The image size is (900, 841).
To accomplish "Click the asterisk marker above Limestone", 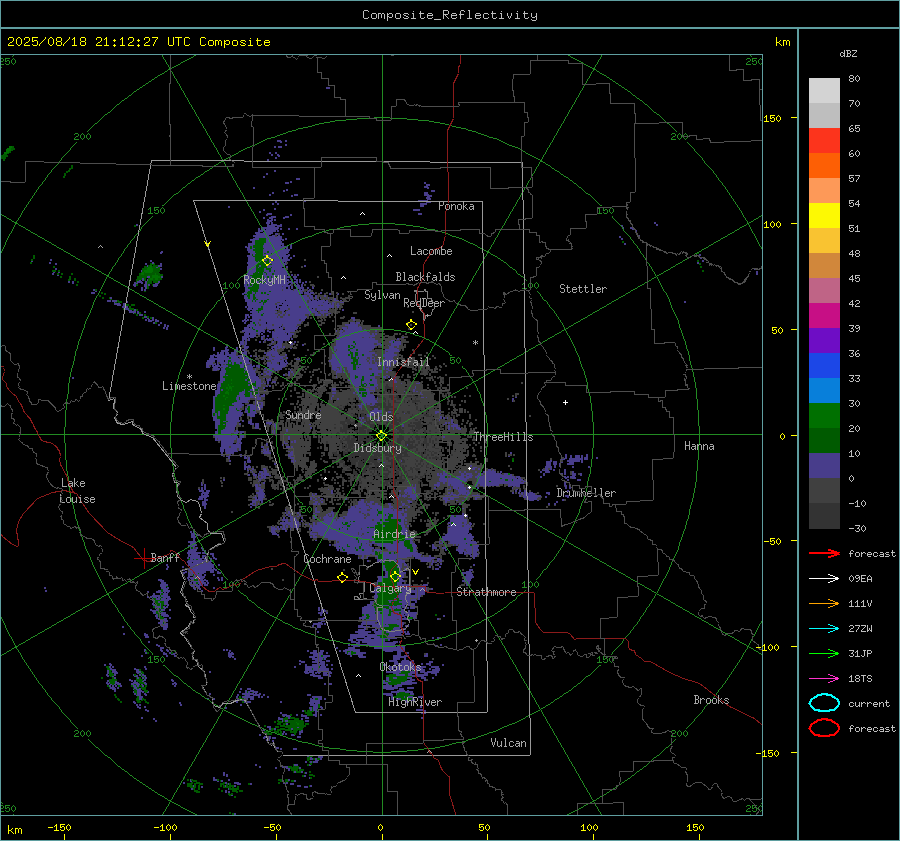I will coord(189,377).
